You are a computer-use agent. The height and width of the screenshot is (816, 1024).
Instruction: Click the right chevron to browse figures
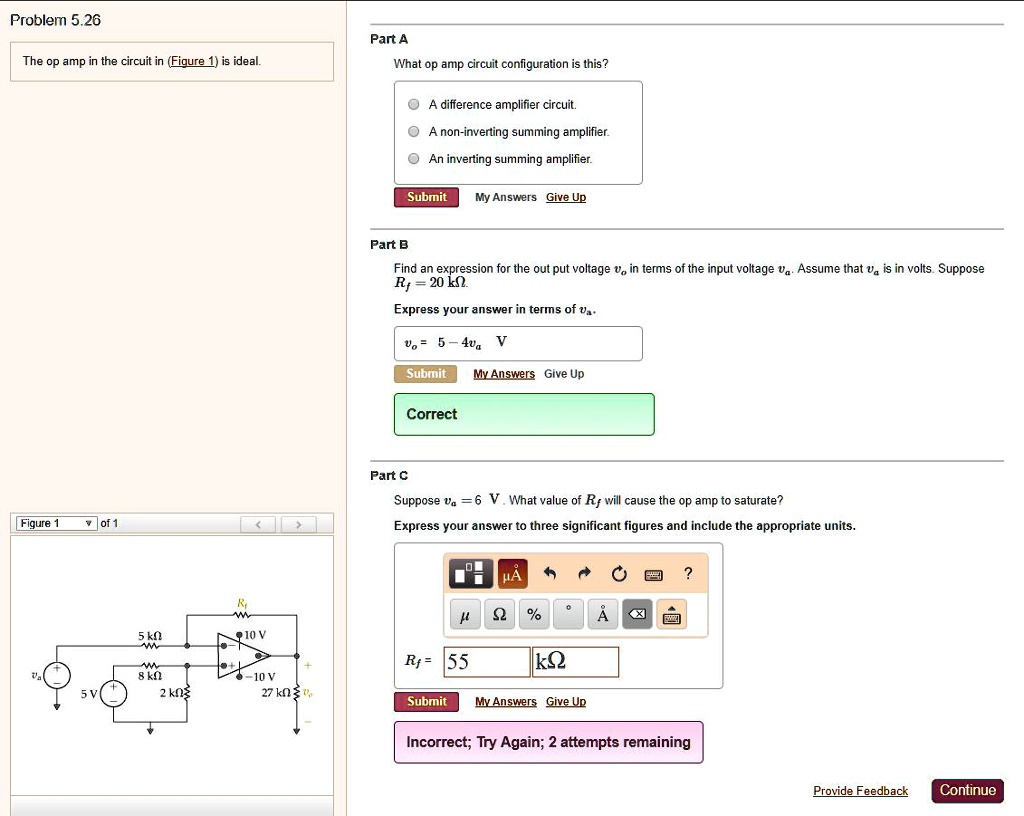click(296, 523)
